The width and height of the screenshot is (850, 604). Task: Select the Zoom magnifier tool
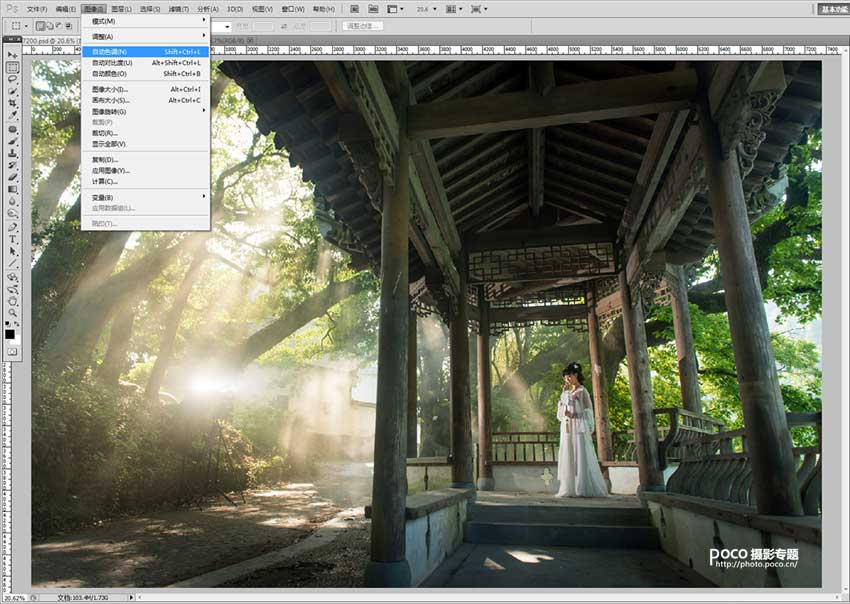tap(13, 312)
